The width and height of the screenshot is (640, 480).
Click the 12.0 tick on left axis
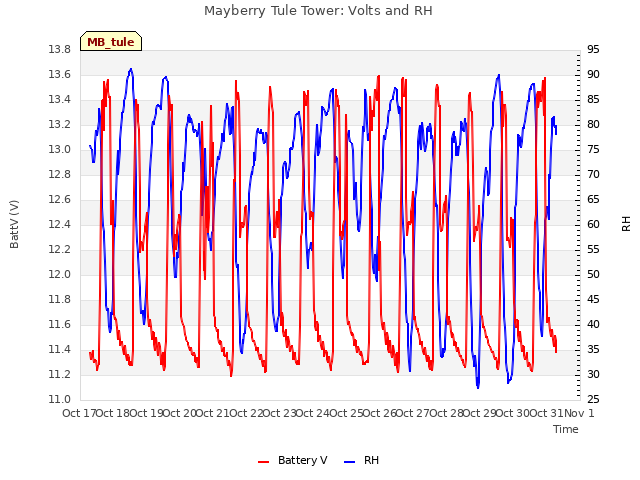[60, 274]
